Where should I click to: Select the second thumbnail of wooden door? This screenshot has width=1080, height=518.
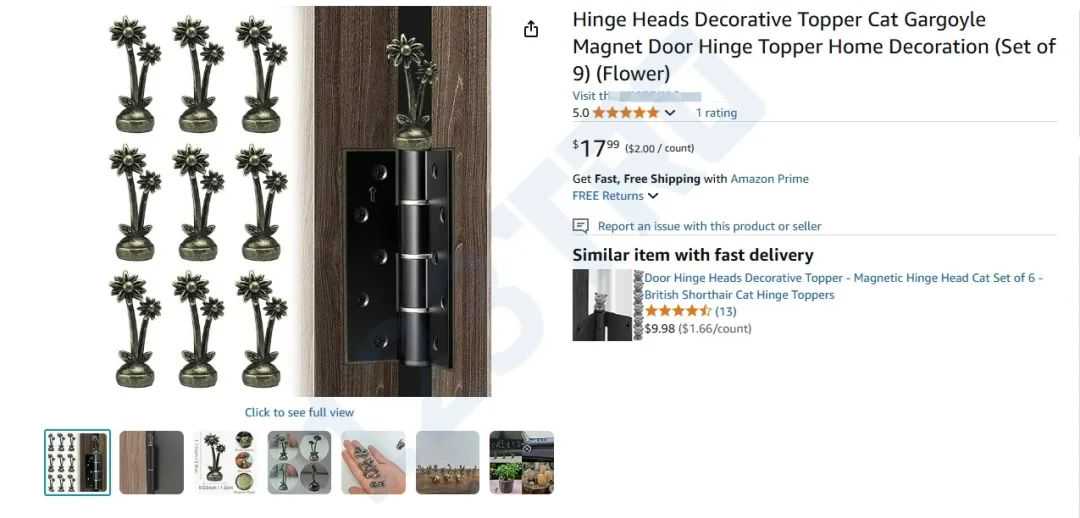pyautogui.click(x=152, y=462)
